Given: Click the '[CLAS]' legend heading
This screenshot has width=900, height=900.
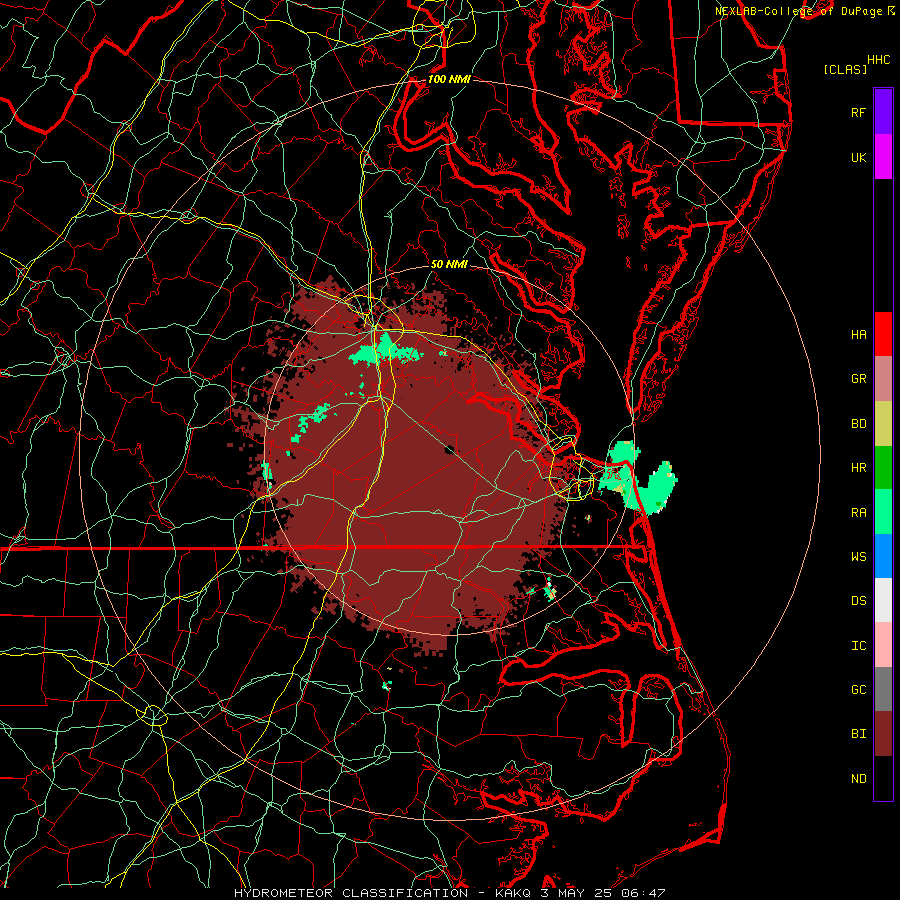Looking at the screenshot, I should tap(845, 69).
